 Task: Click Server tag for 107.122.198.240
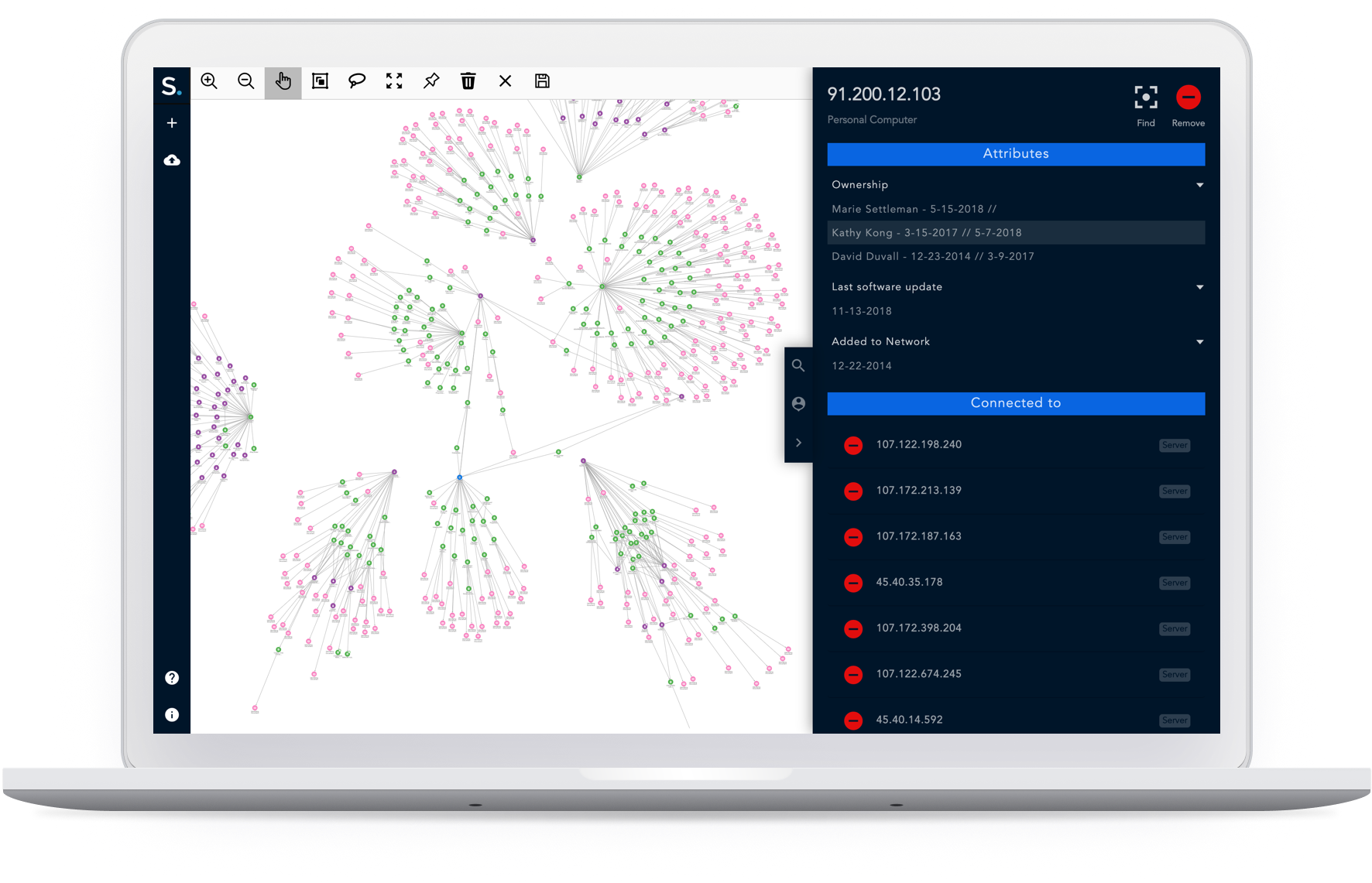pyautogui.click(x=1175, y=446)
